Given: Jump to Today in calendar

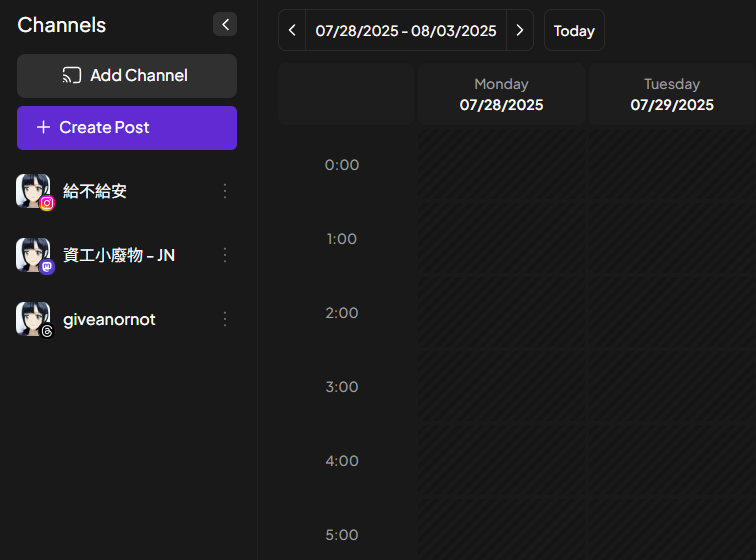Looking at the screenshot, I should [574, 31].
